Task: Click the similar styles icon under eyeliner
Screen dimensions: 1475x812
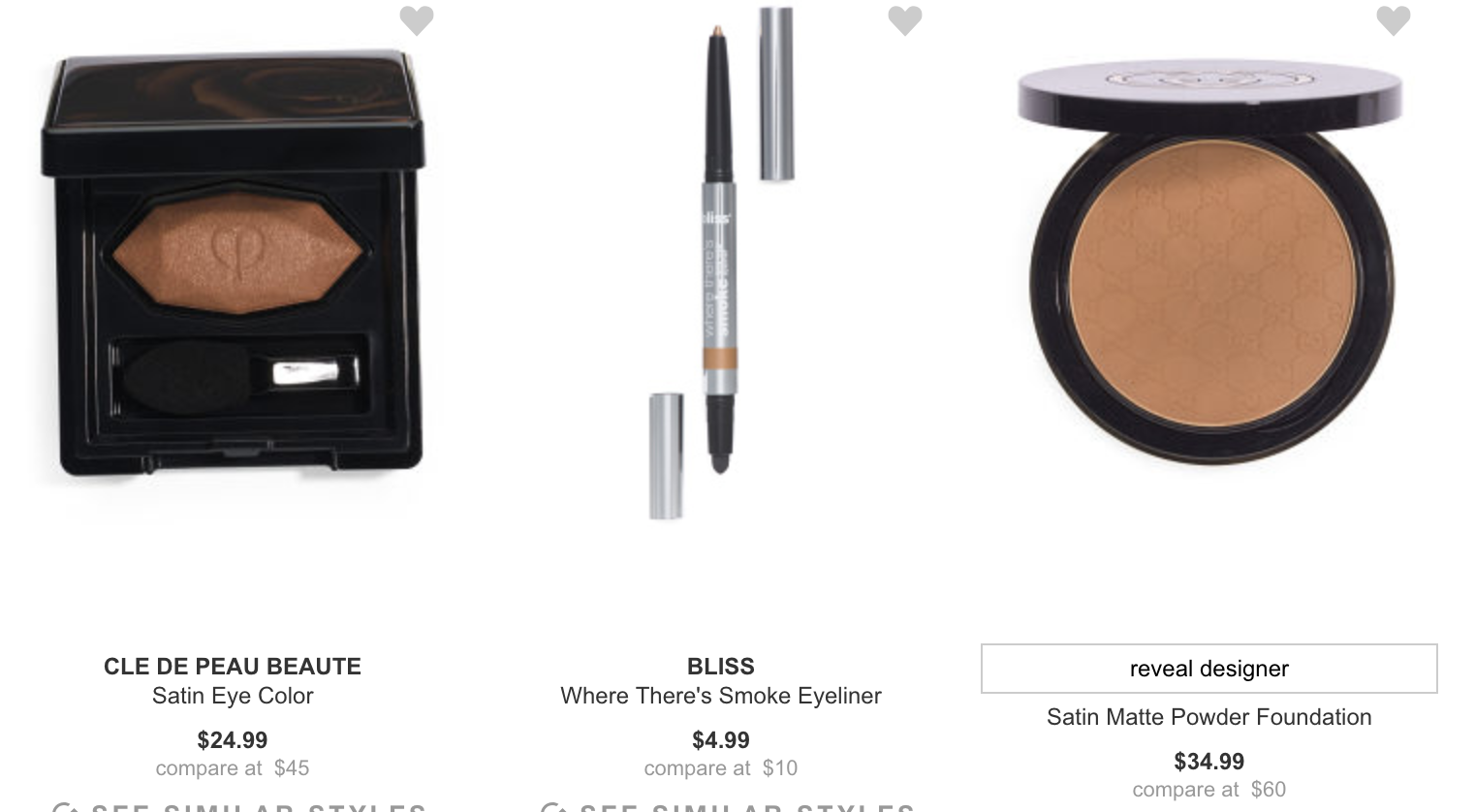Action: click(553, 807)
